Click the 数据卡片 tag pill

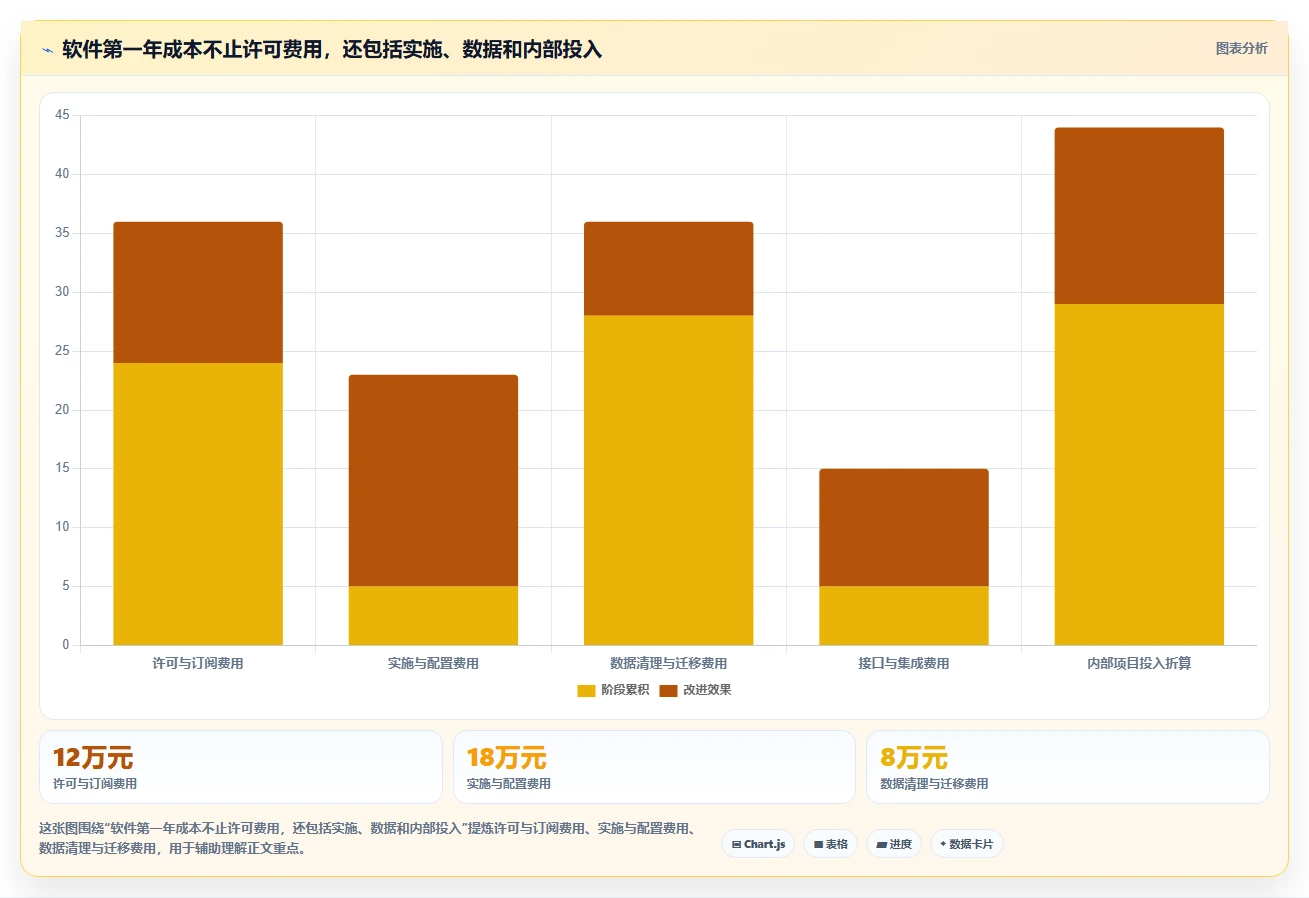click(x=967, y=844)
